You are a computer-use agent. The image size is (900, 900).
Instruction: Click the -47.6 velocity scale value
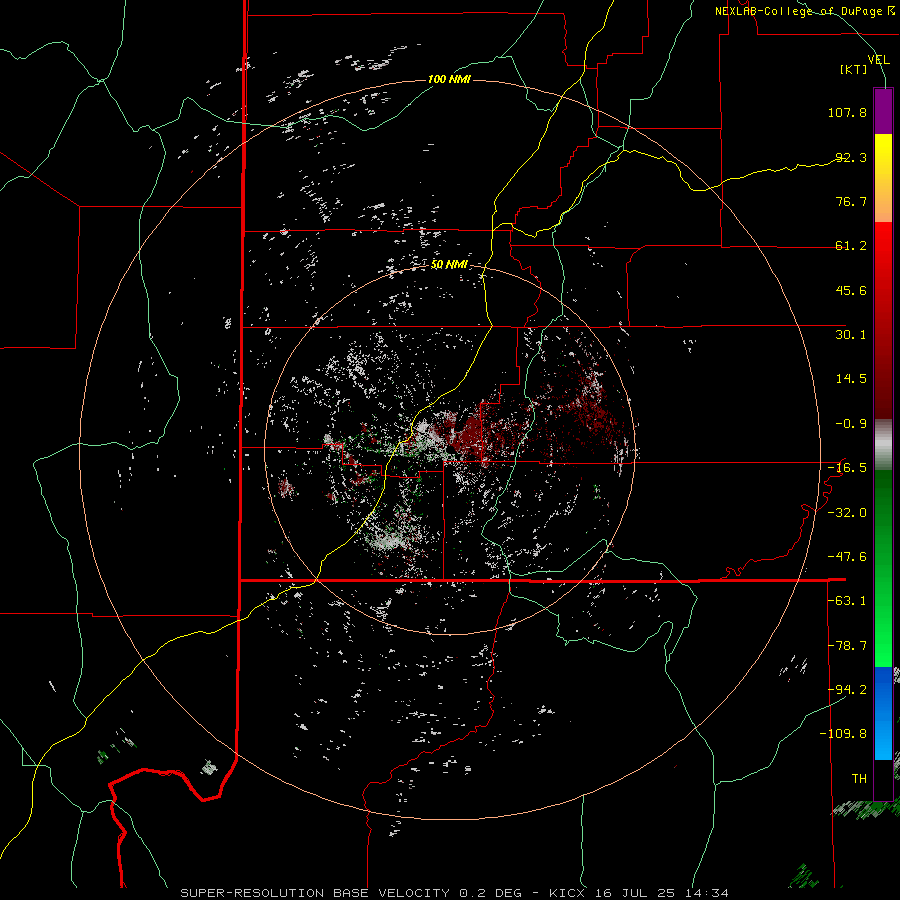[x=847, y=557]
